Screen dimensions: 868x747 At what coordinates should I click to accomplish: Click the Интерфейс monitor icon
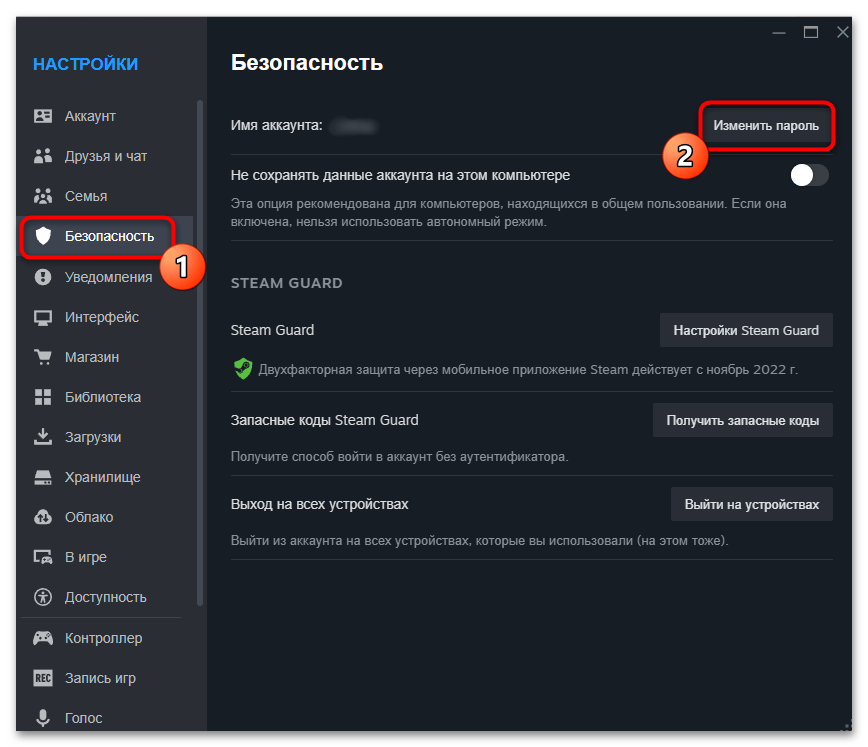point(43,317)
